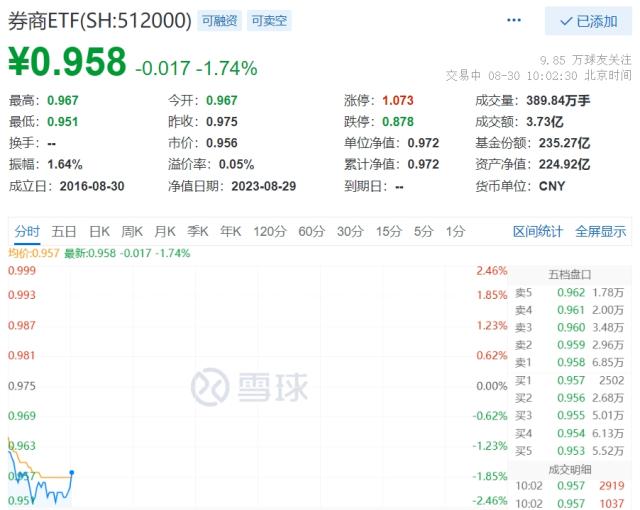The height and width of the screenshot is (510, 640).
Task: Click the current price ¥0.958
Action: pyautogui.click(x=67, y=62)
